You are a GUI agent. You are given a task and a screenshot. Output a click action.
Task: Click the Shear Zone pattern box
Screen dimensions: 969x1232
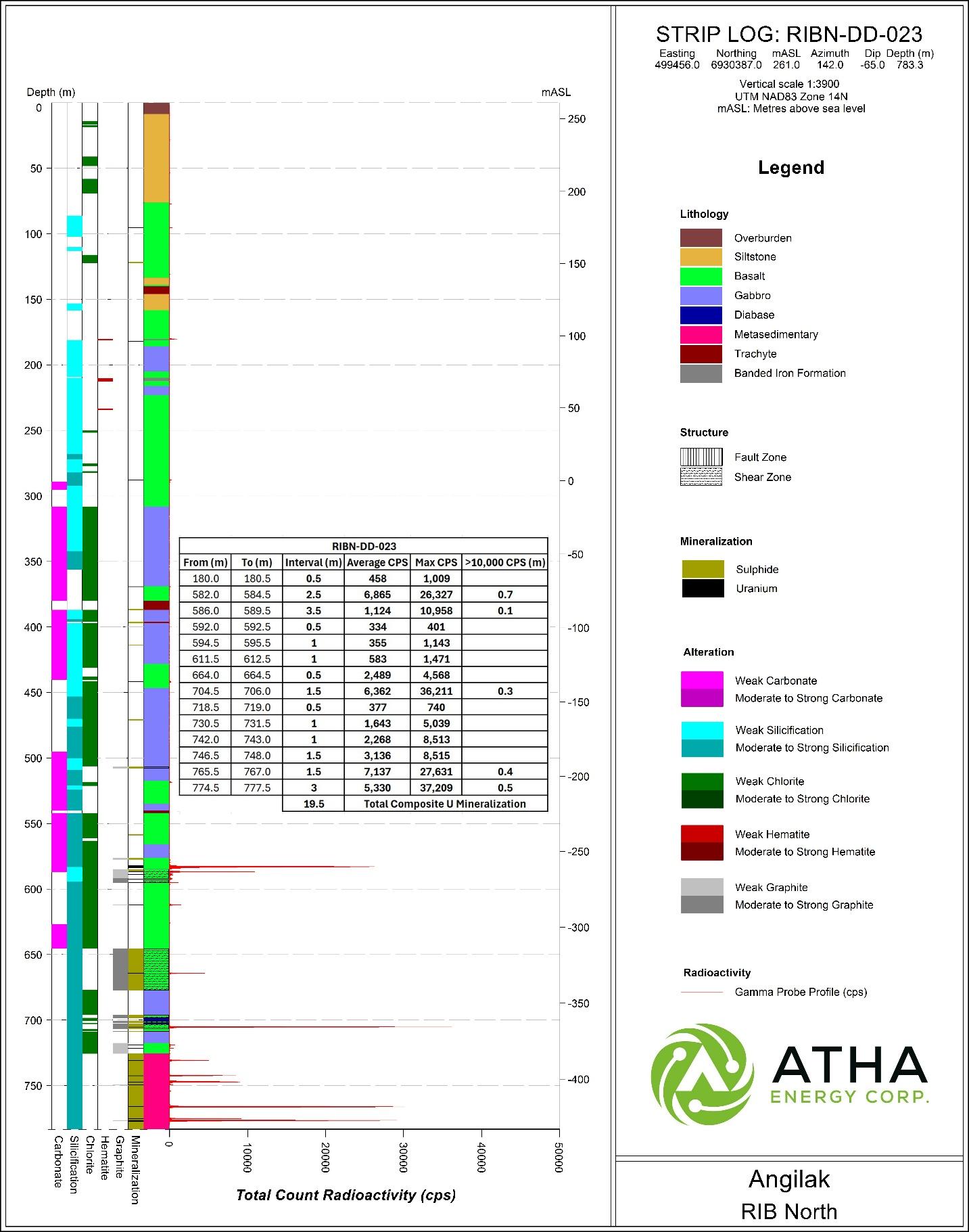coord(701,477)
